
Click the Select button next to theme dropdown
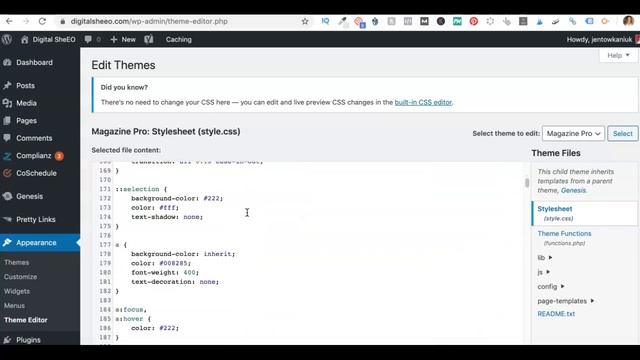tap(622, 133)
